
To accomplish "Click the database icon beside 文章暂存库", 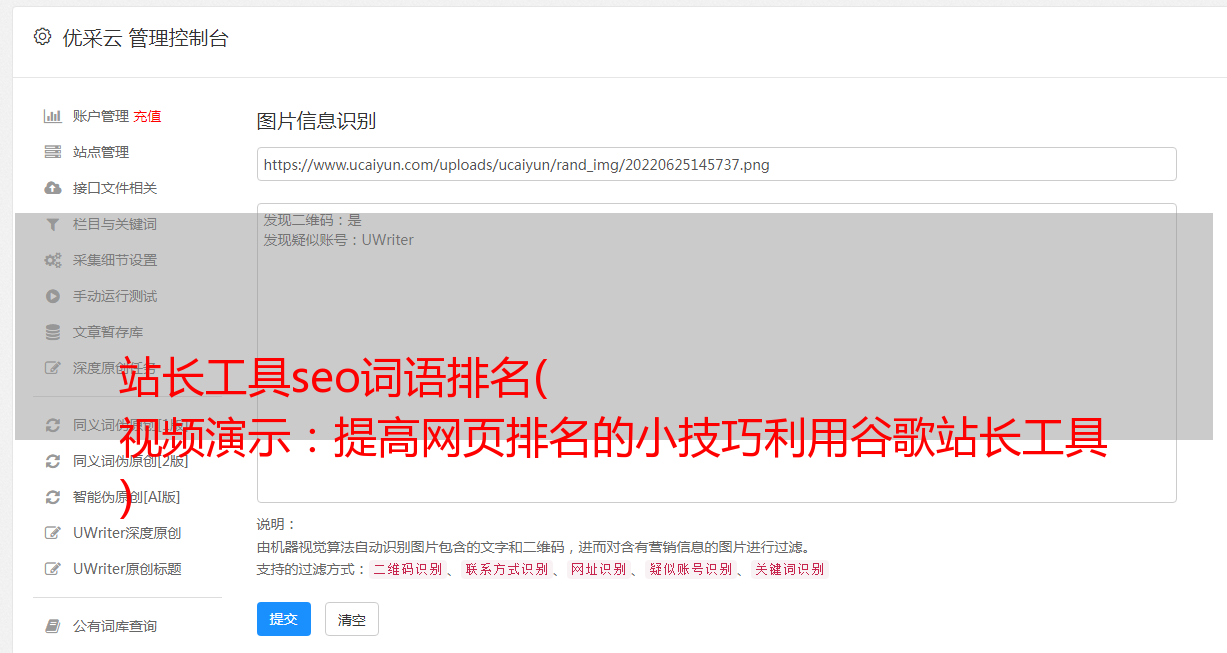I will tap(53, 332).
